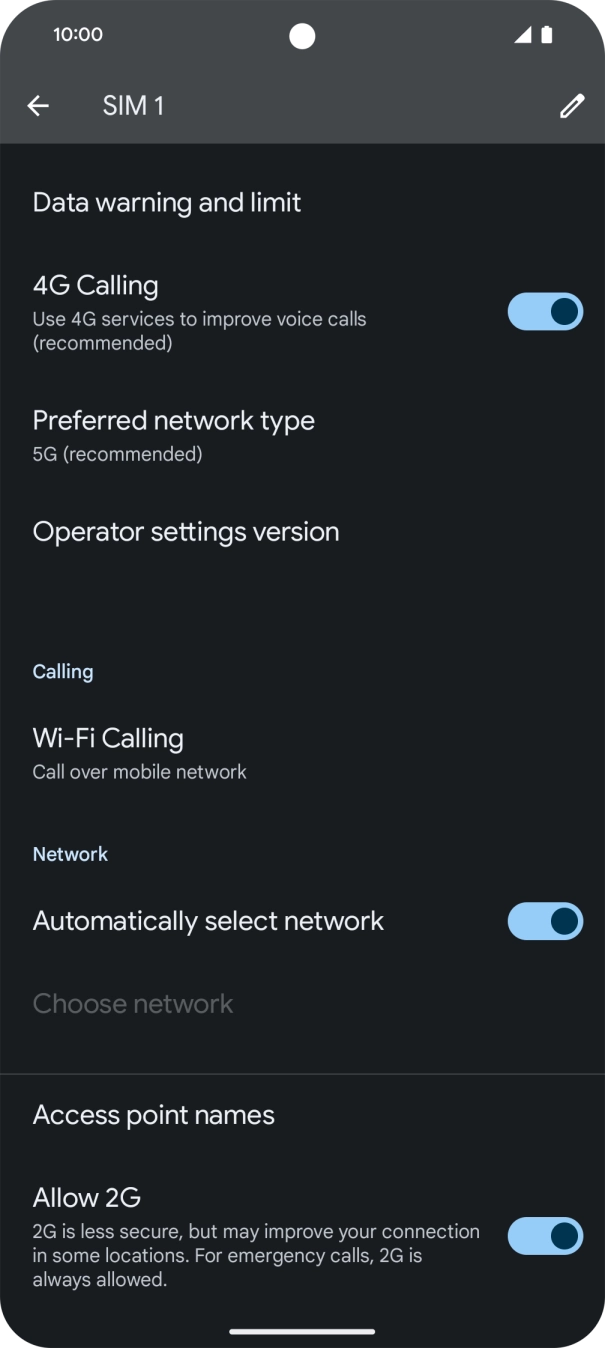
Task: Open Operator settings version
Action: point(186,532)
